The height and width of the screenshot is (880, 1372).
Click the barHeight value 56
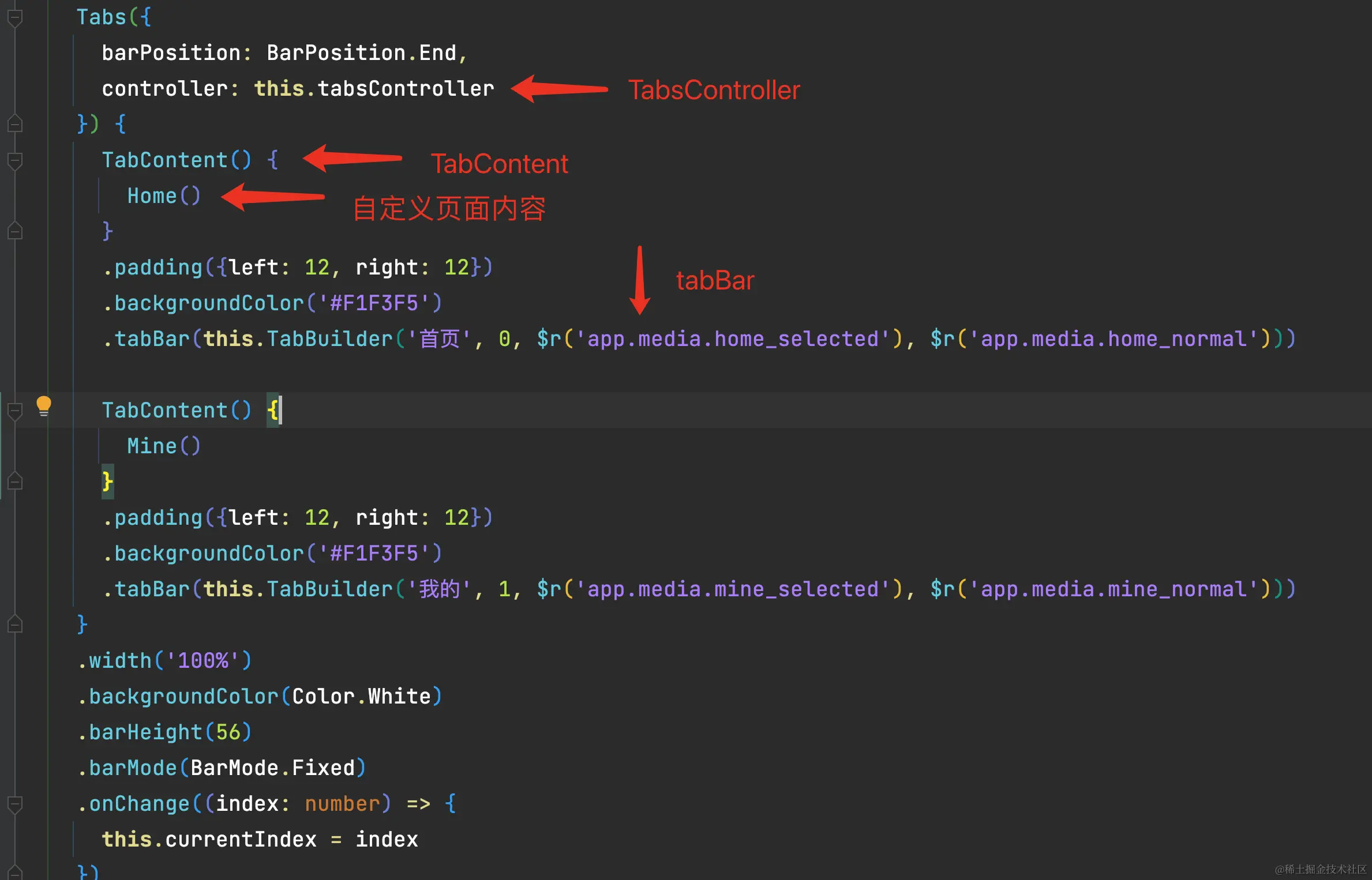pyautogui.click(x=228, y=732)
